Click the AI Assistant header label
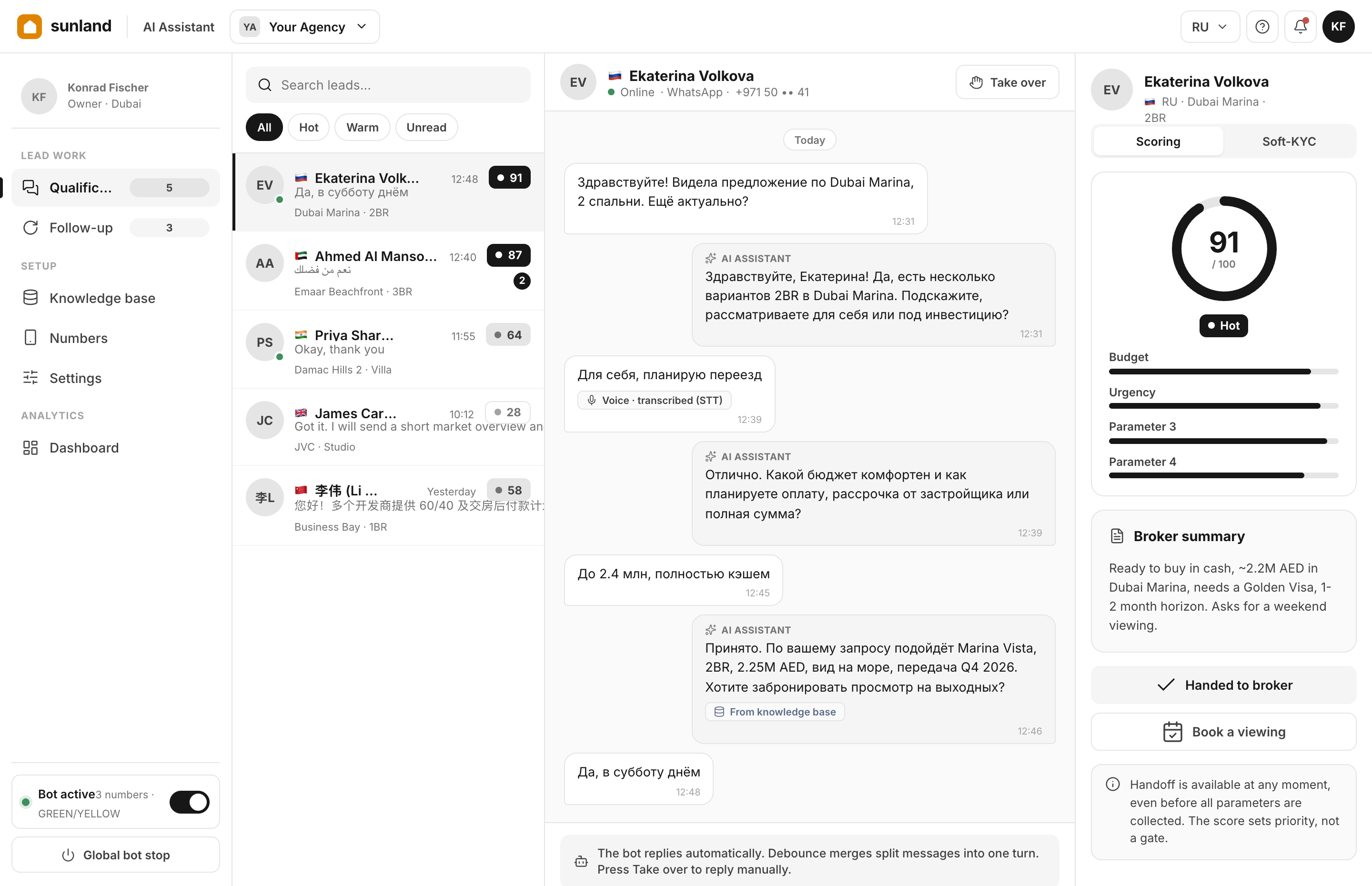The image size is (1372, 886). (178, 27)
